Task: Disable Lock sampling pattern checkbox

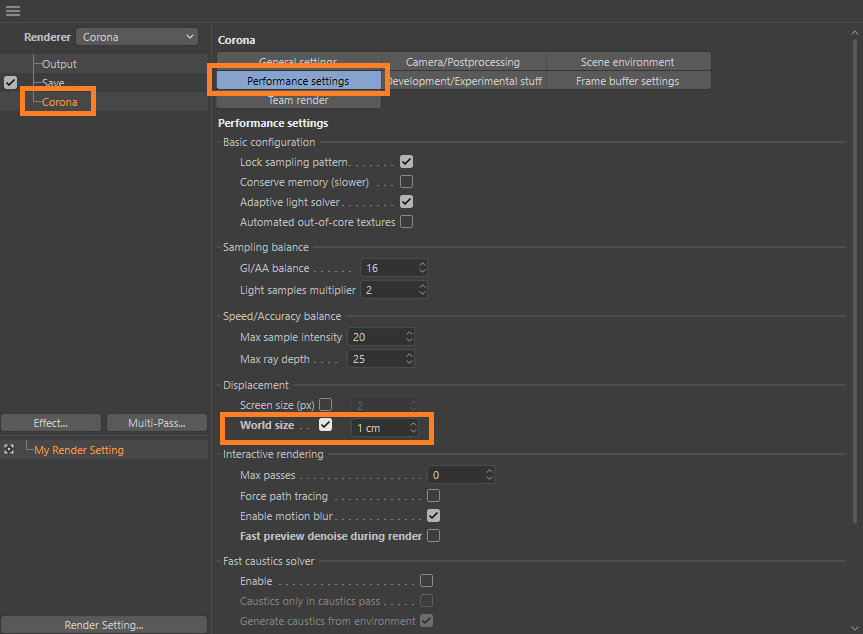Action: [407, 162]
